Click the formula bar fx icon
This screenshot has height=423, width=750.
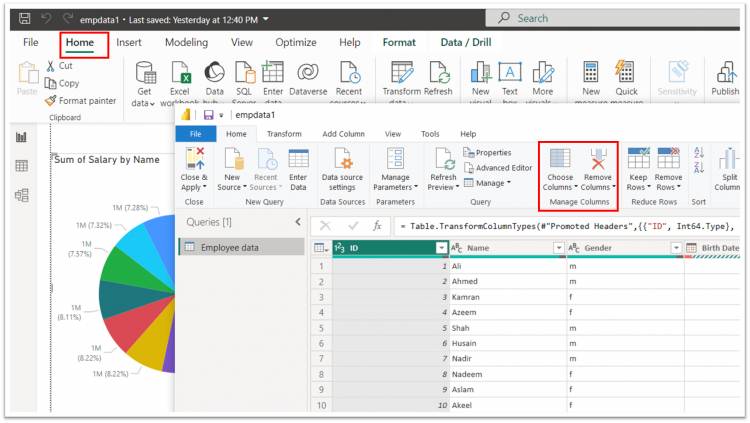click(x=377, y=225)
